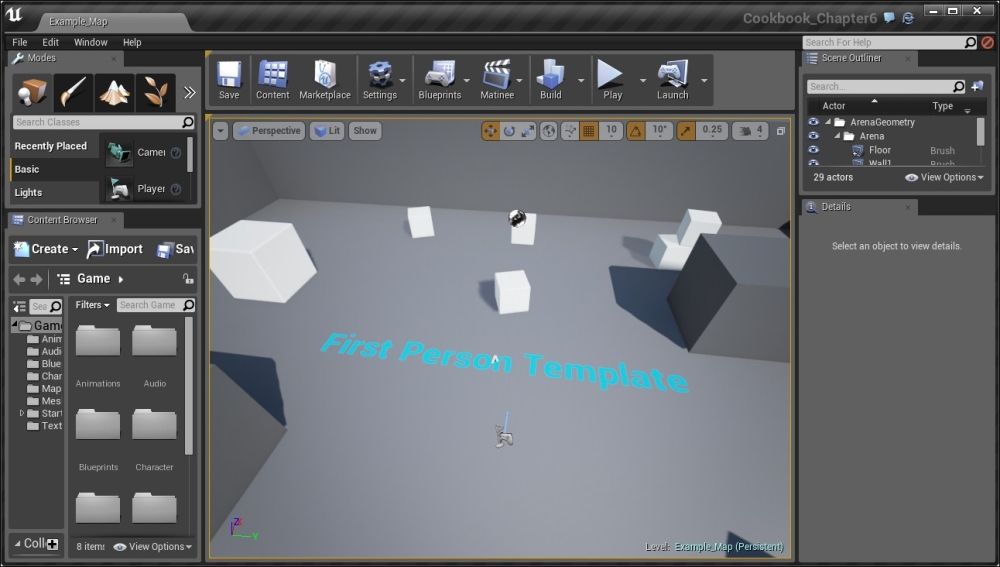Click the Scene Outliner add folder icon
1000x567 pixels.
coord(977,86)
